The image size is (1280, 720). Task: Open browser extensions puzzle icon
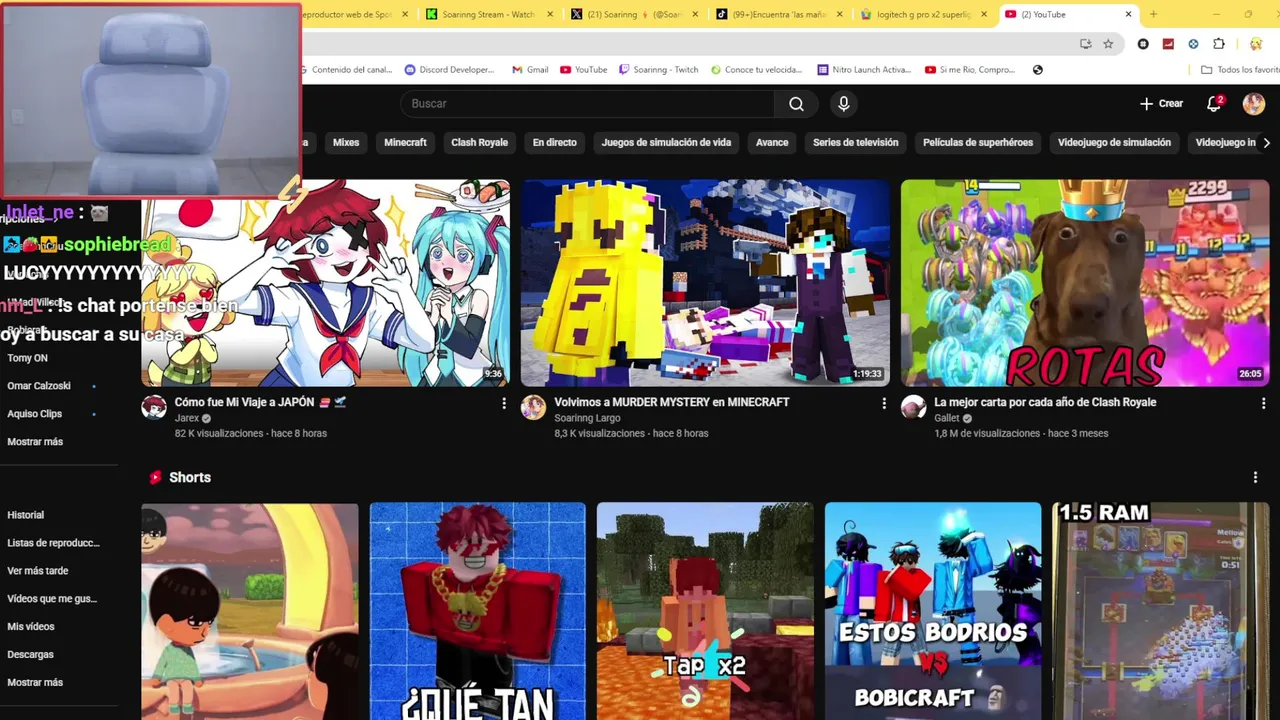point(1219,44)
